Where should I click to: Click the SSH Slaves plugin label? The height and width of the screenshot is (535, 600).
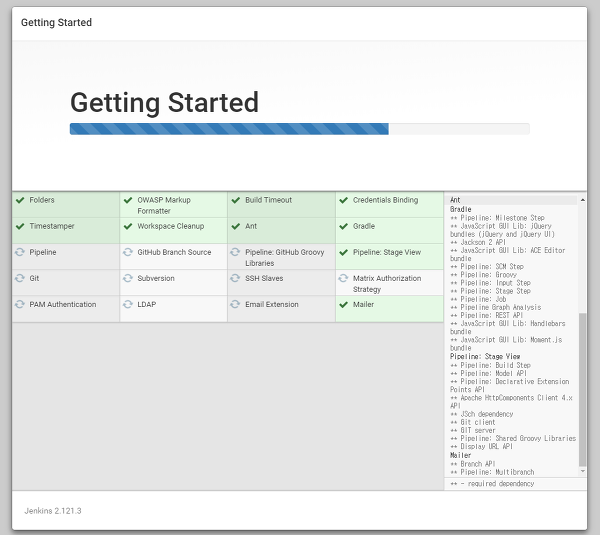point(264,278)
